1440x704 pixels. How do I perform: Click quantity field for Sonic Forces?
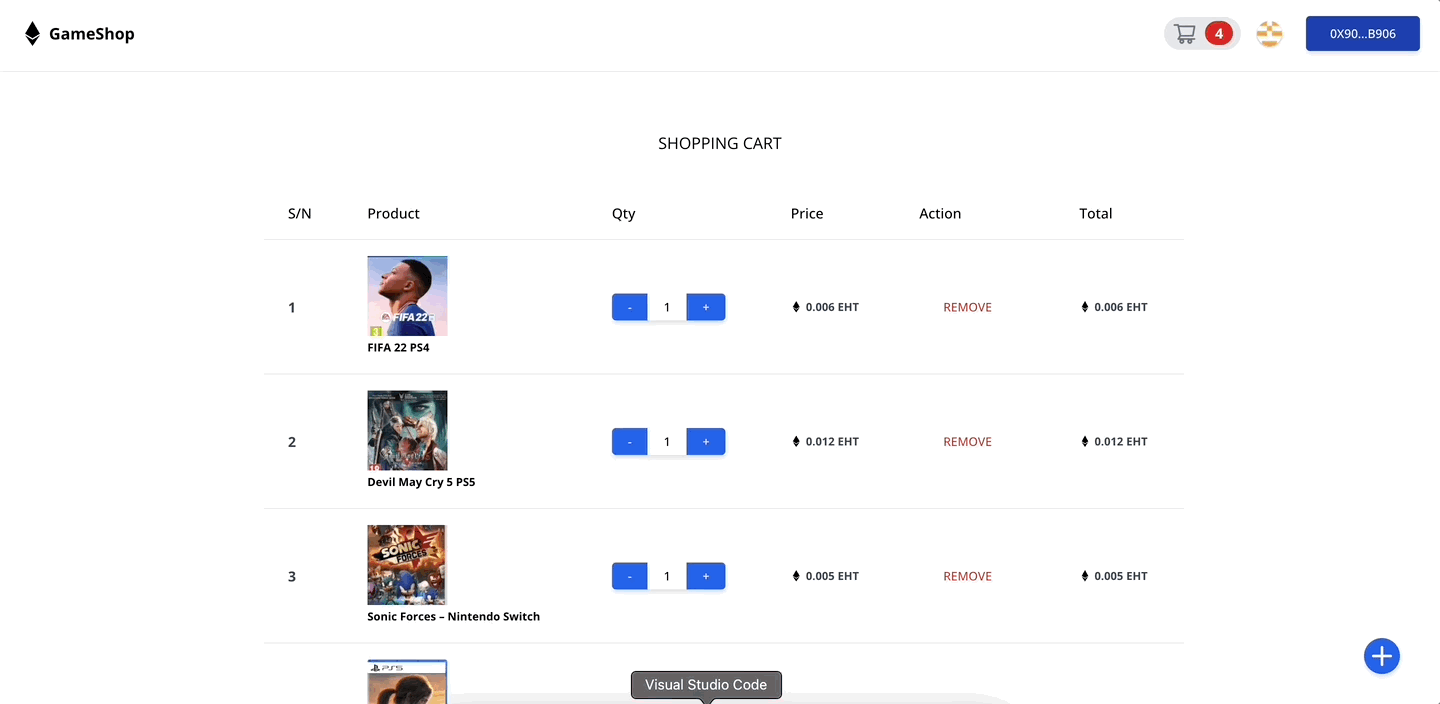point(667,576)
